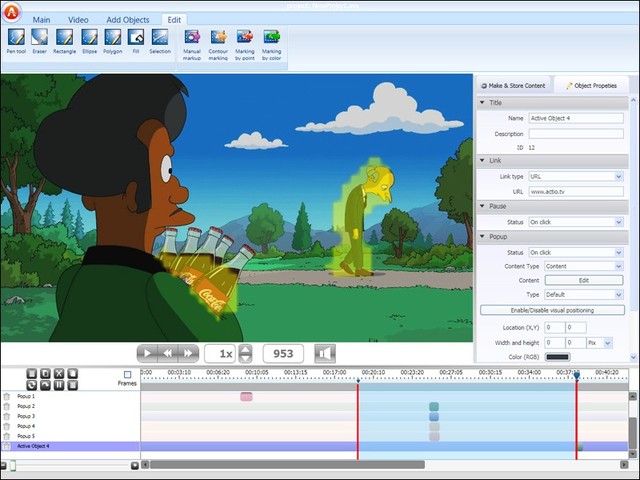
Task: Switch to Object Properties tab
Action: (591, 86)
